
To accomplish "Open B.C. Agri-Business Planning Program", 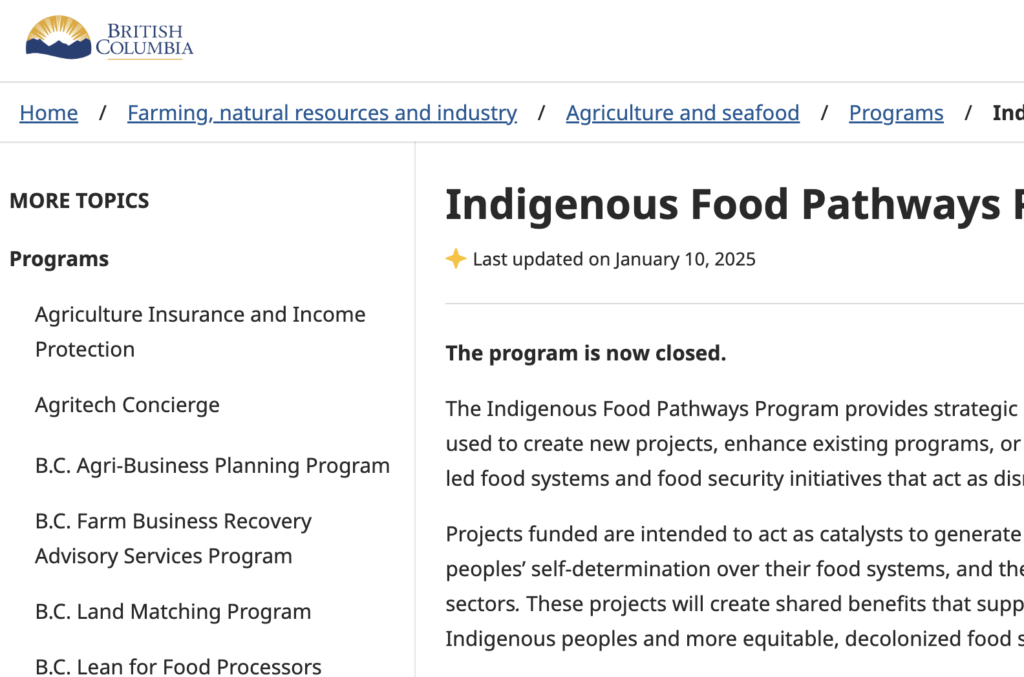I will (212, 466).
